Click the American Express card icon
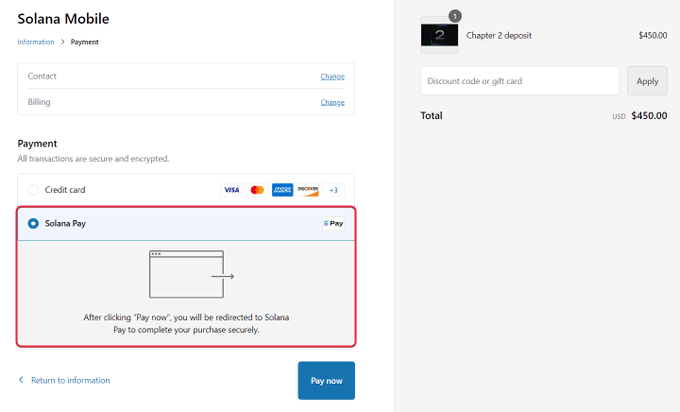 [282, 190]
